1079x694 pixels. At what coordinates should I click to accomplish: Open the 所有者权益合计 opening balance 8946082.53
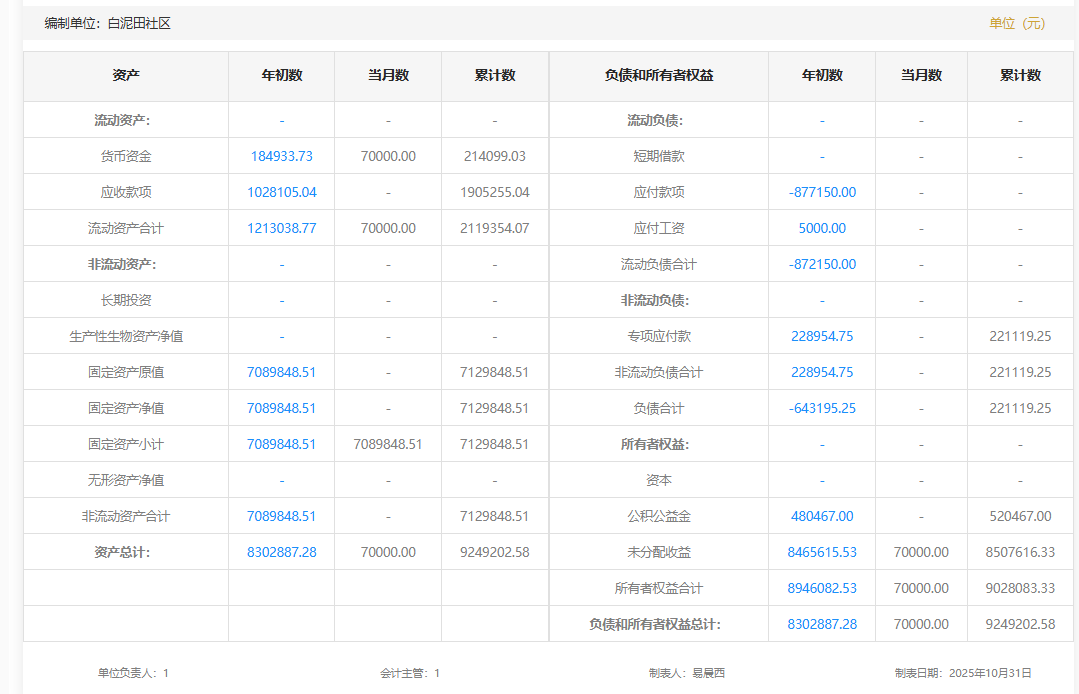[x=822, y=588]
